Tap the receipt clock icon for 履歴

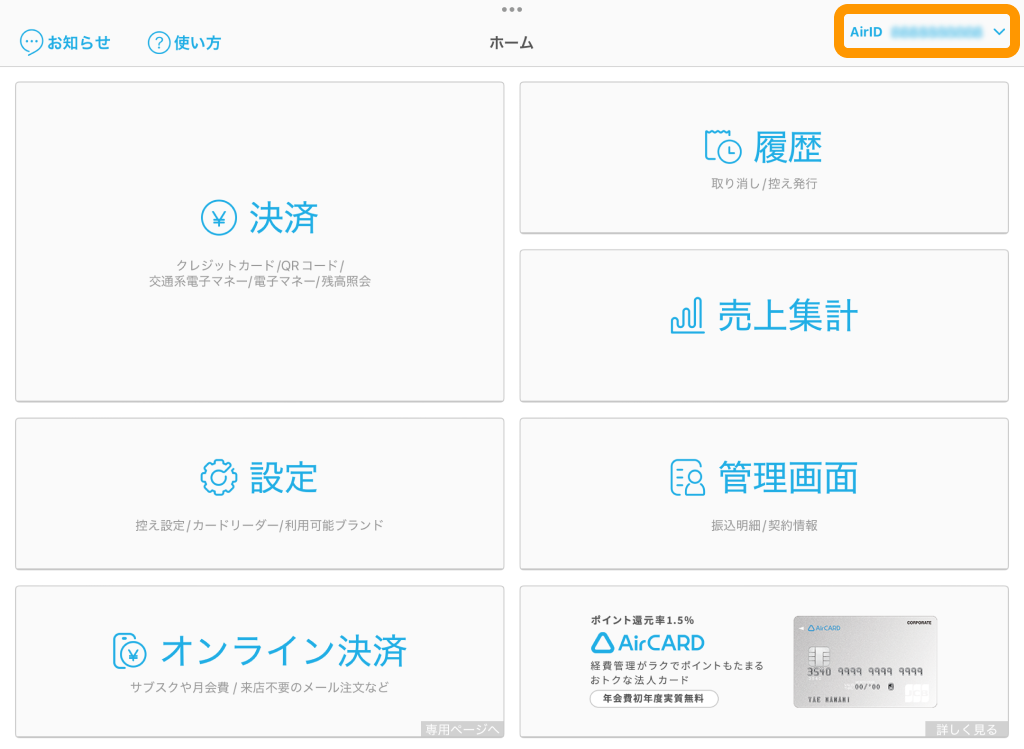pos(723,148)
